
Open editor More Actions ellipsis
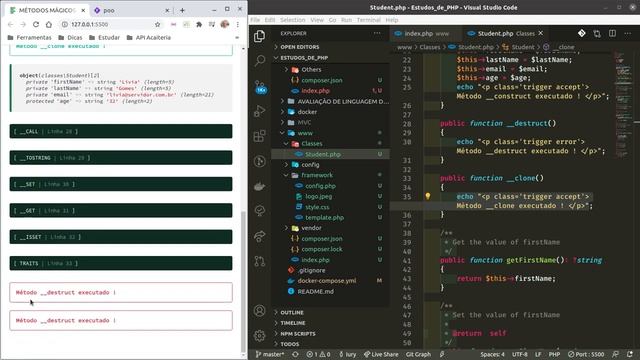(628, 33)
